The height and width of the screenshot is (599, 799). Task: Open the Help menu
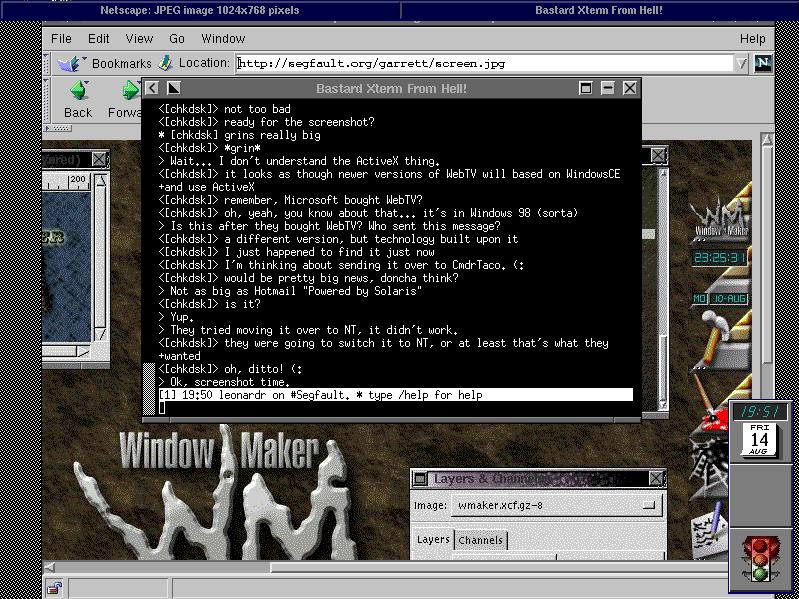point(753,39)
